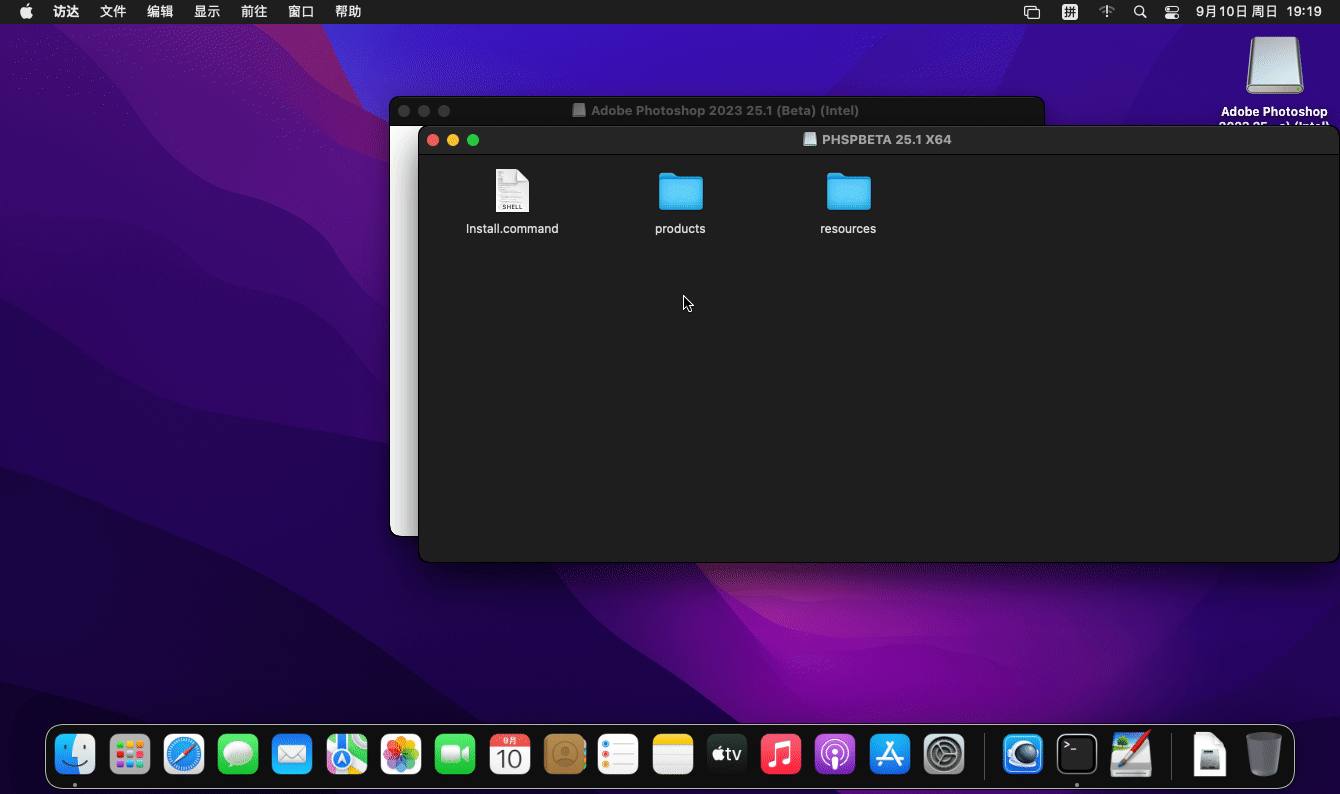Open the 窗口 menu

point(301,12)
